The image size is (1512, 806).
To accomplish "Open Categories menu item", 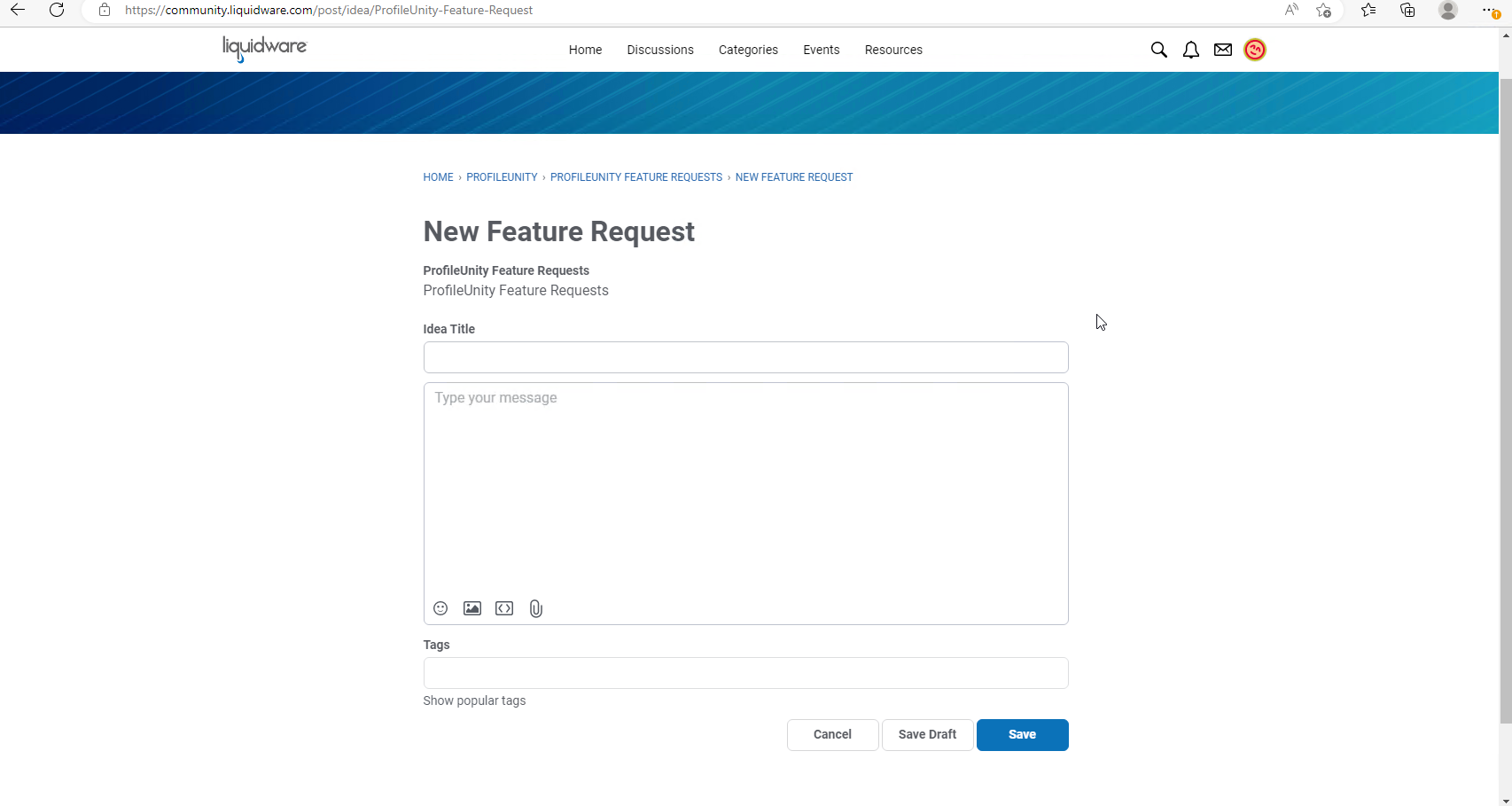I will click(x=748, y=50).
